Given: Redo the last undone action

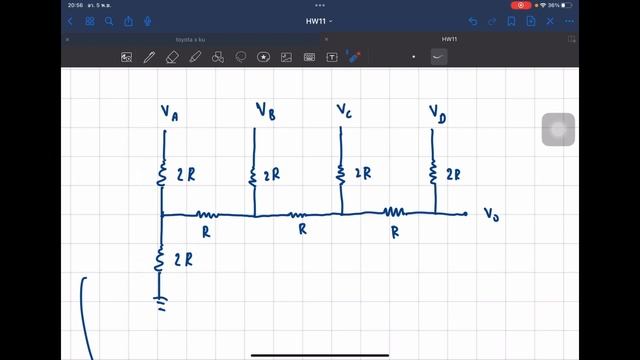Looking at the screenshot, I should click(492, 21).
